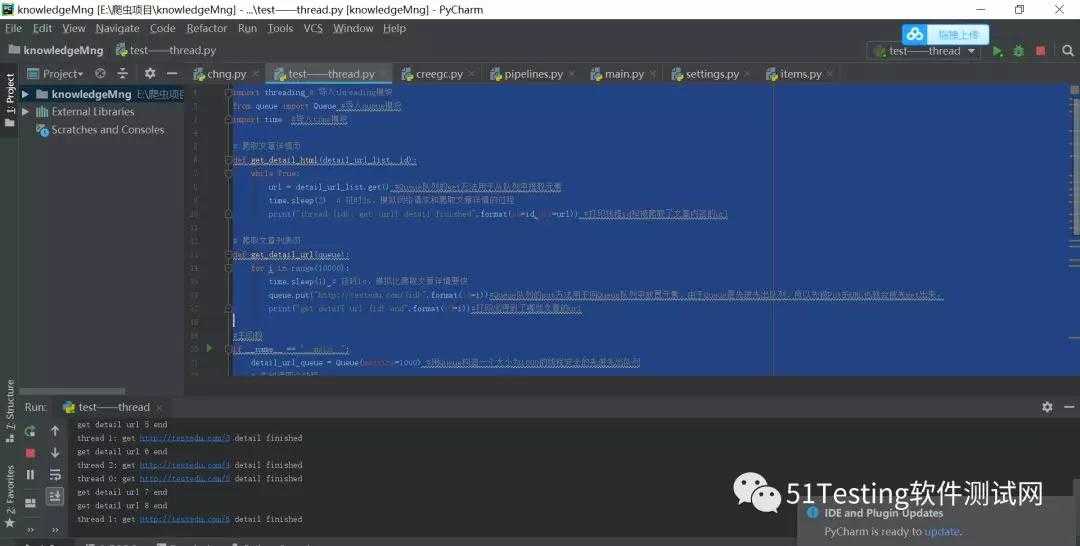This screenshot has width=1080, height=546.
Task: Open the Window menu
Action: [353, 28]
